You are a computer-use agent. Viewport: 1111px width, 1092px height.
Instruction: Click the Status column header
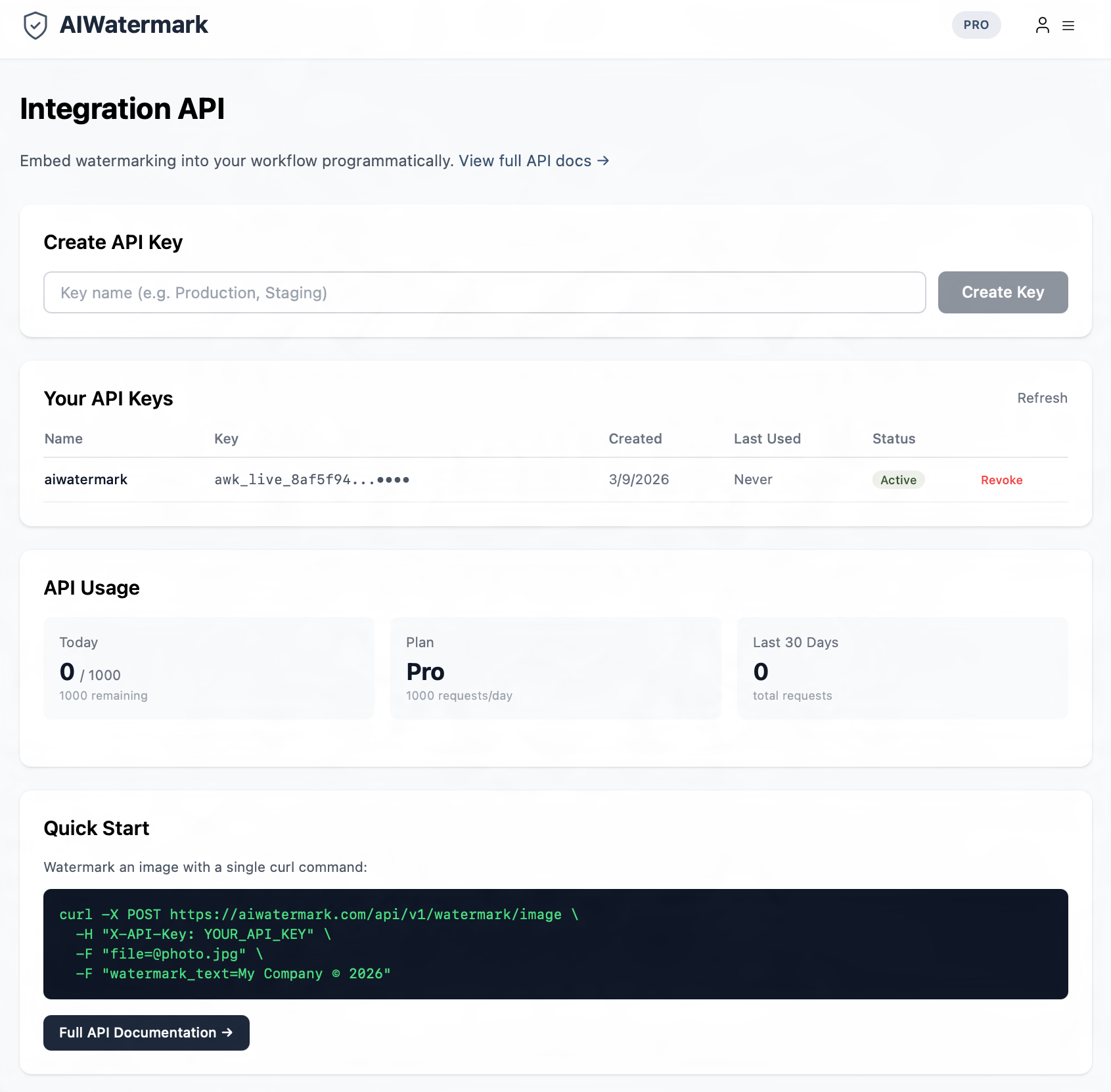894,439
